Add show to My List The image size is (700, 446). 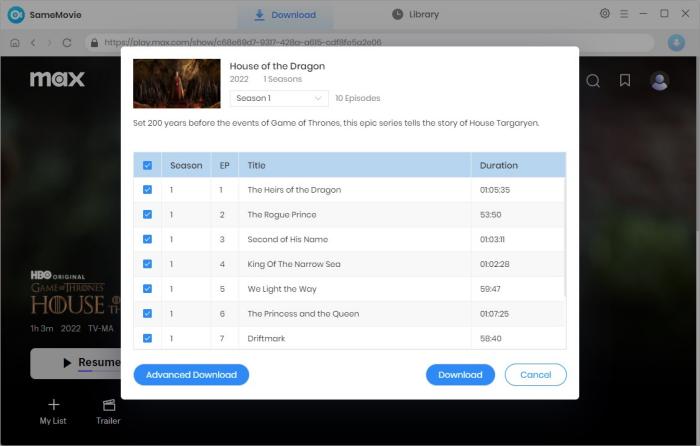coord(53,411)
